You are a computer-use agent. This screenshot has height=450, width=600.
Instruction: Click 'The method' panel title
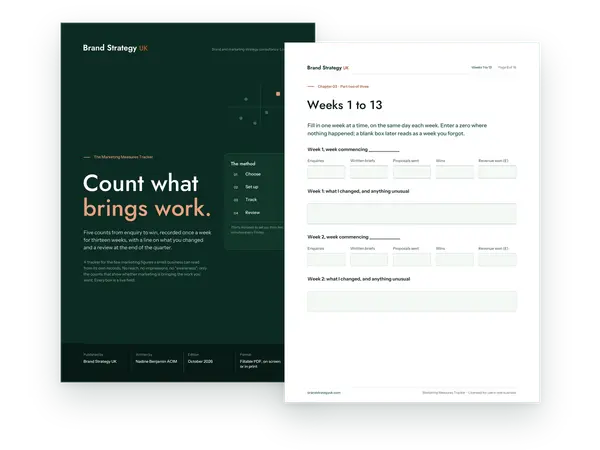[243, 163]
